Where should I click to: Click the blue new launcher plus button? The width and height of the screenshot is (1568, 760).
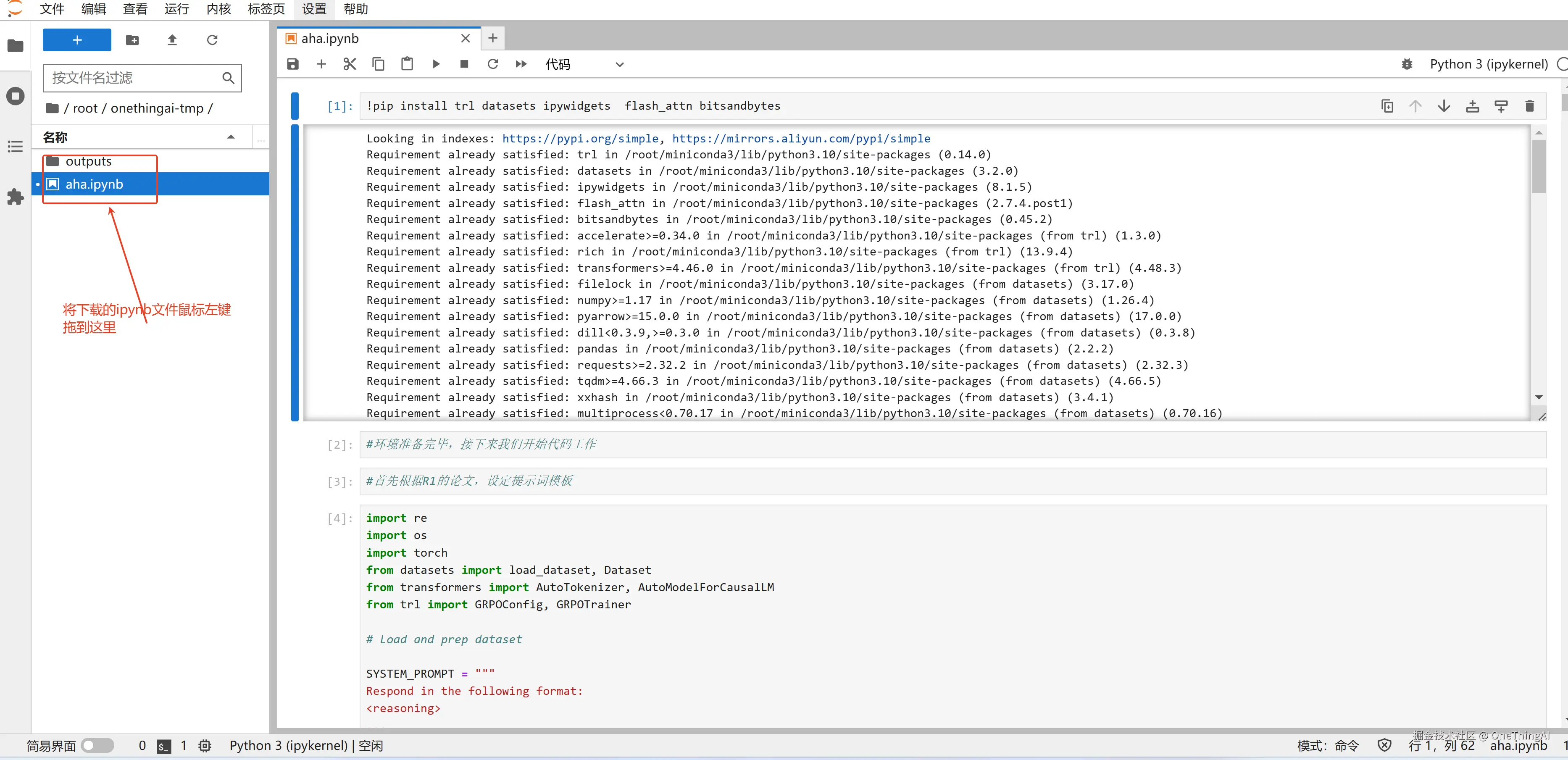[x=77, y=40]
